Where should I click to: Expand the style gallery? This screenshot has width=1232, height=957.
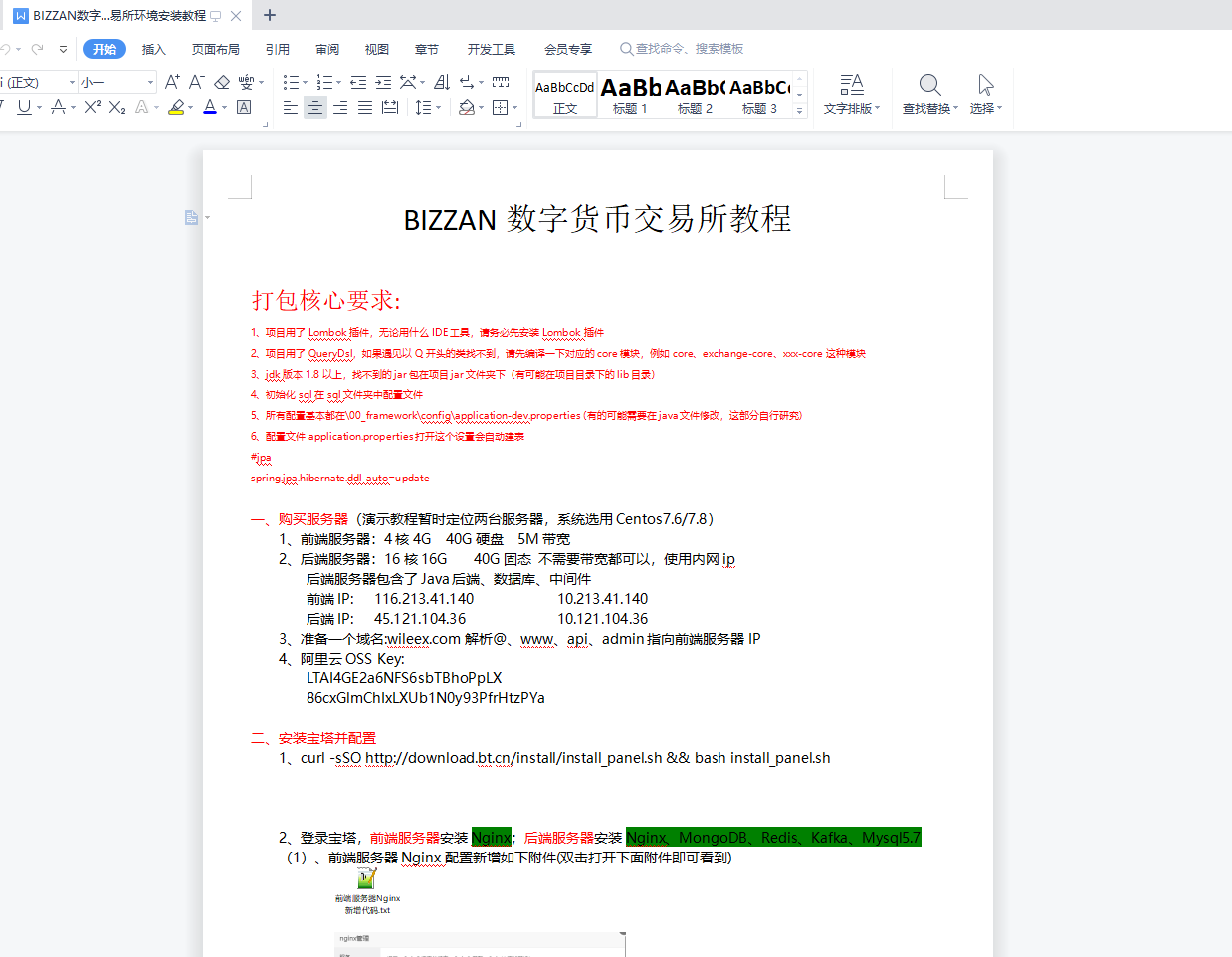(799, 111)
